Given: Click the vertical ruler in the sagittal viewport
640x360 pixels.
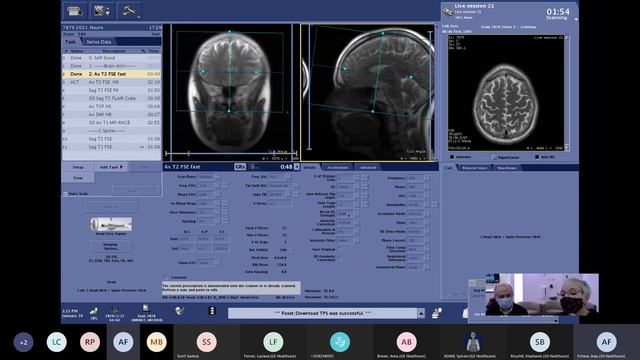Looking at the screenshot, I should pos(309,87).
